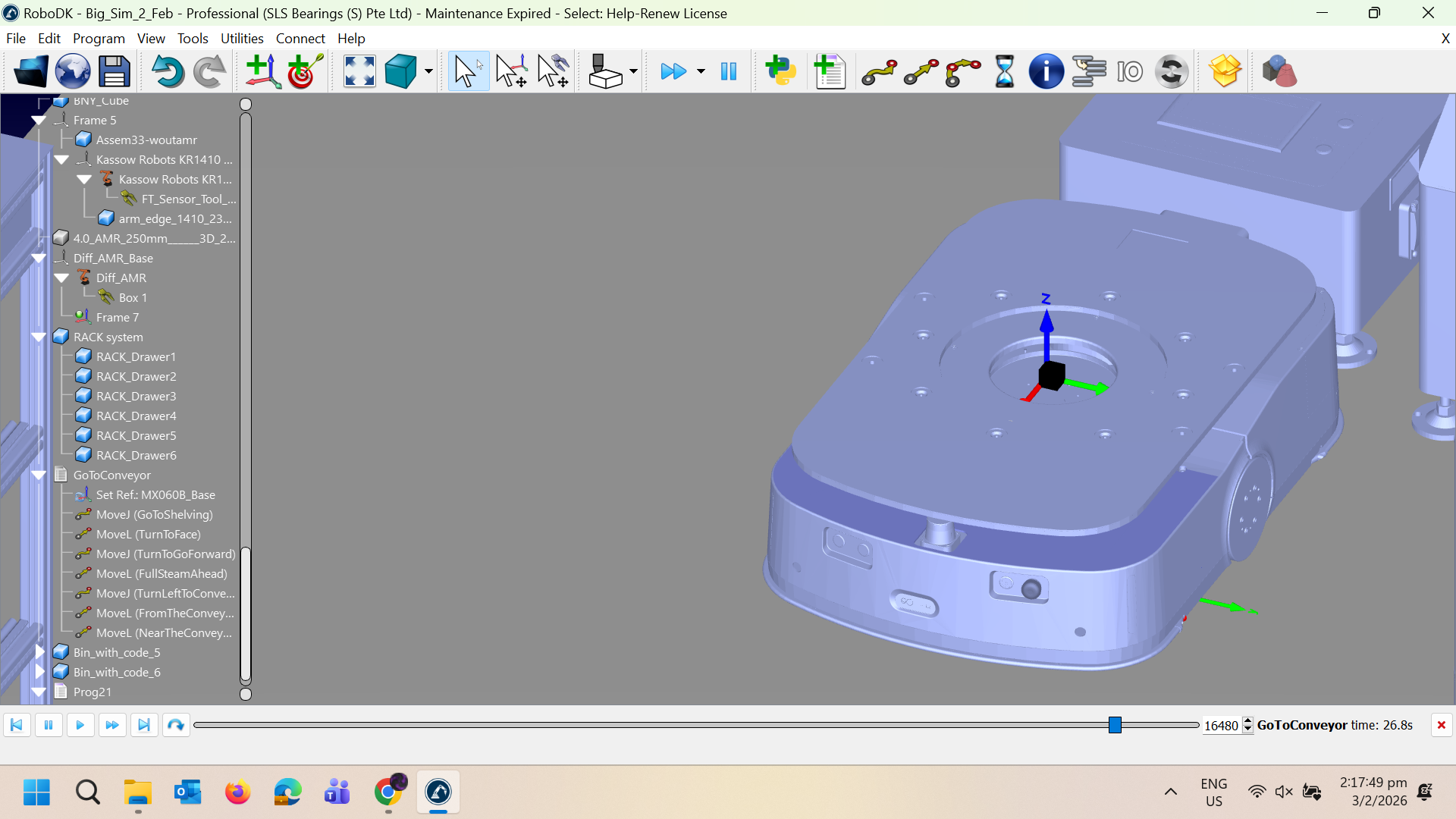
Task: Select the MoveL (FullSteamAhead) instruction
Action: click(161, 573)
